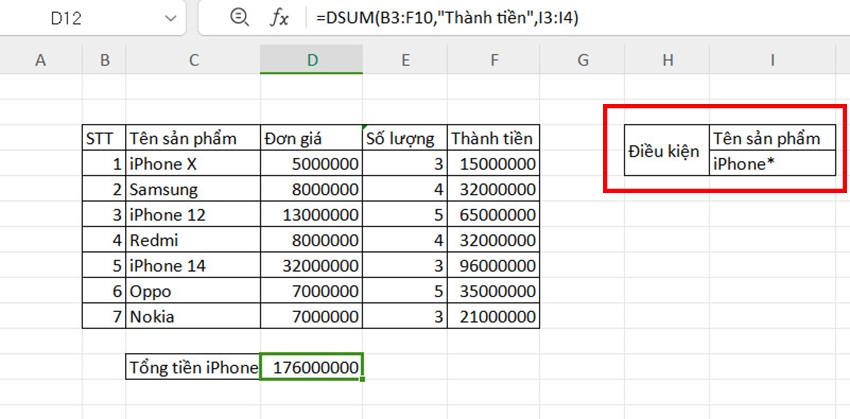Image resolution: width=850 pixels, height=419 pixels.
Task: Select the iPhone 14 cell
Action: click(193, 266)
